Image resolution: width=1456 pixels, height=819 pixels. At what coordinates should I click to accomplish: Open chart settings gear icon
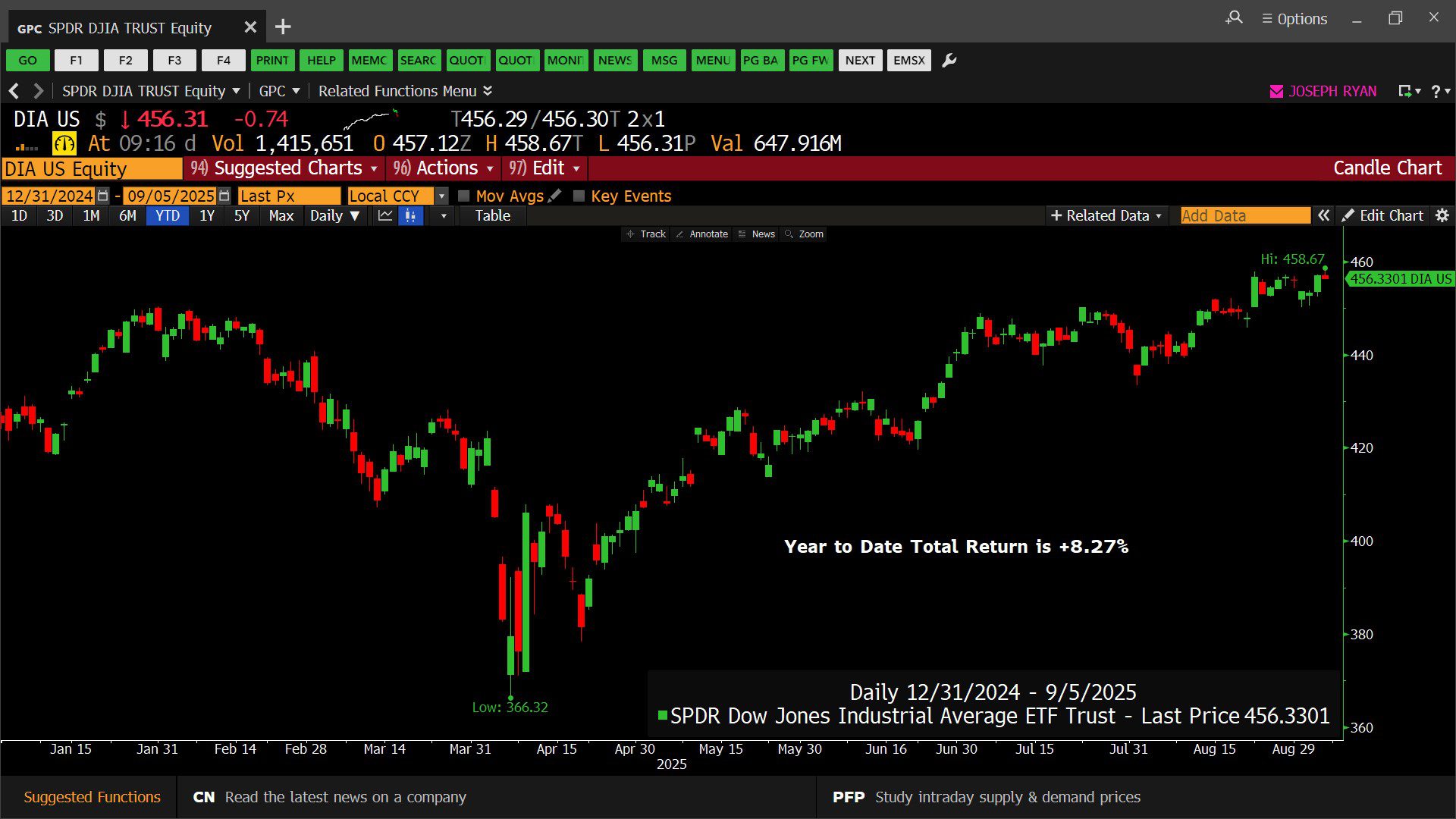coord(1442,216)
